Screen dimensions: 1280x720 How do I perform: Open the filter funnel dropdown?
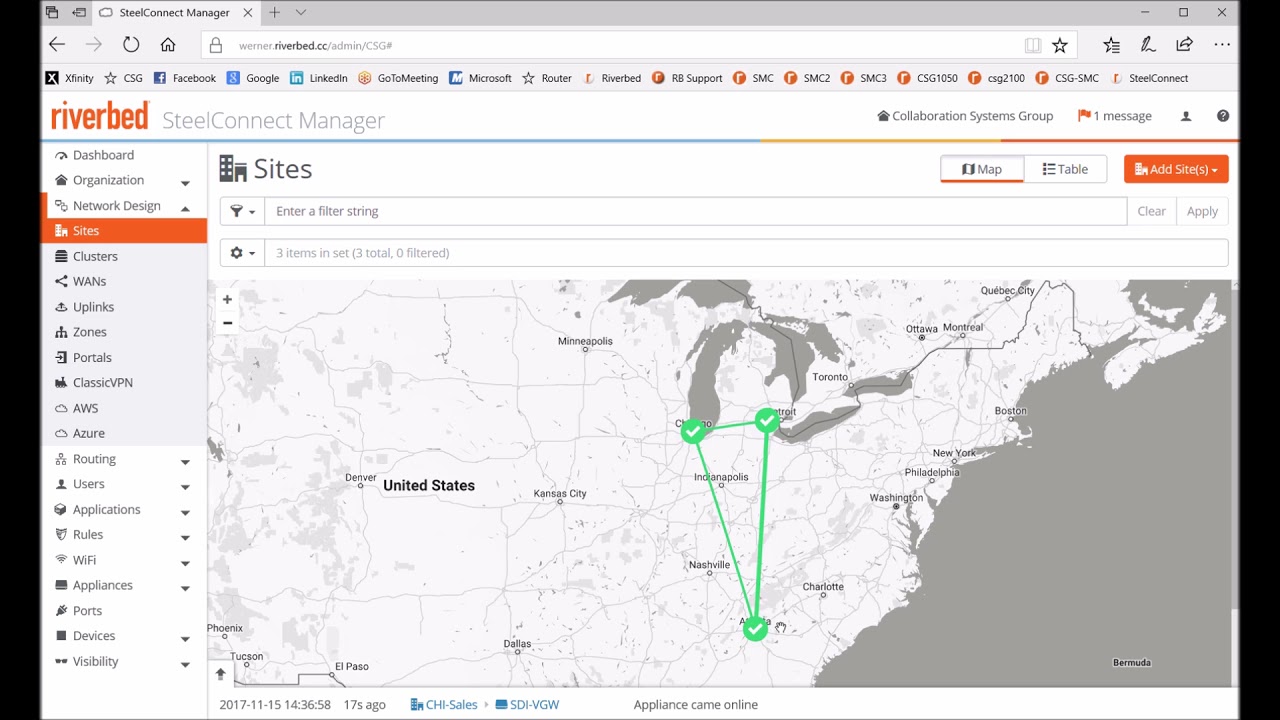click(x=242, y=211)
